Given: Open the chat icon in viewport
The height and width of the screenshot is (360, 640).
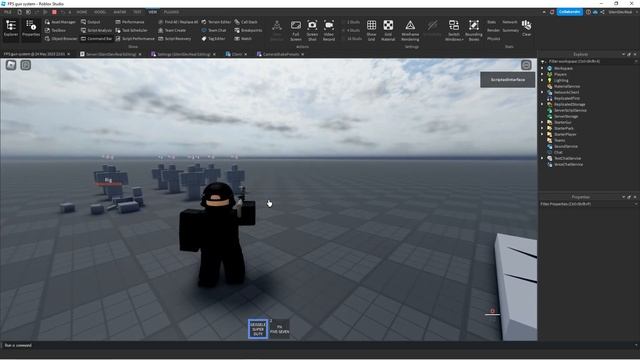Looking at the screenshot, I should [26, 65].
